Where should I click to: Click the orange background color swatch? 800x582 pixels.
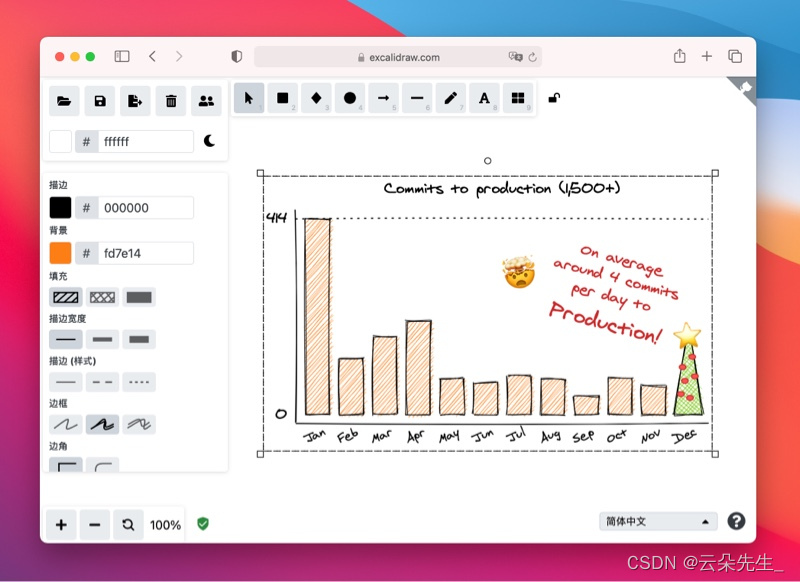point(60,253)
